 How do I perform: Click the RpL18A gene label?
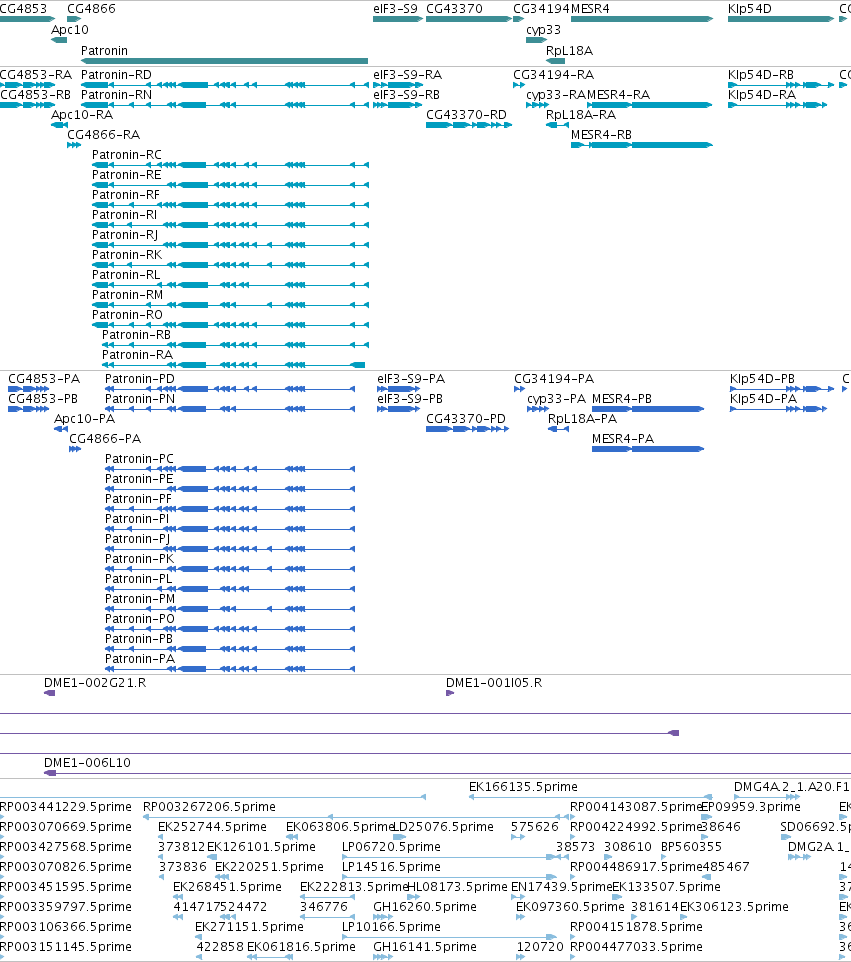pos(569,50)
